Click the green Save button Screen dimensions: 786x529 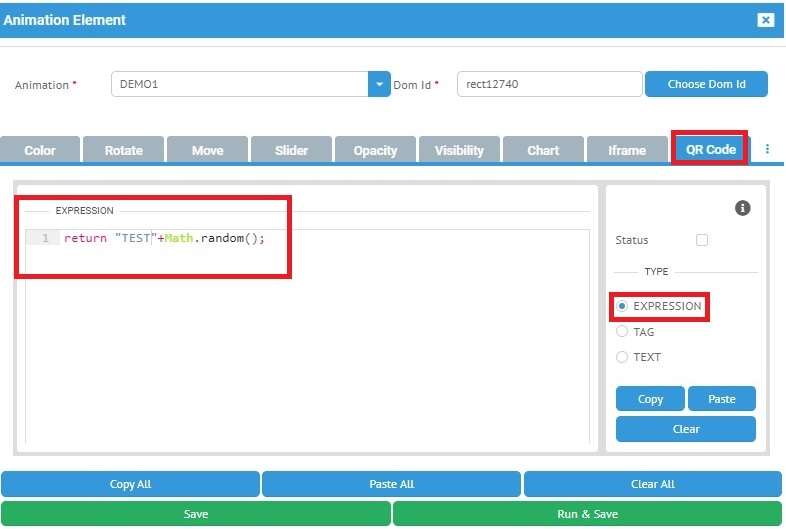pyautogui.click(x=196, y=514)
